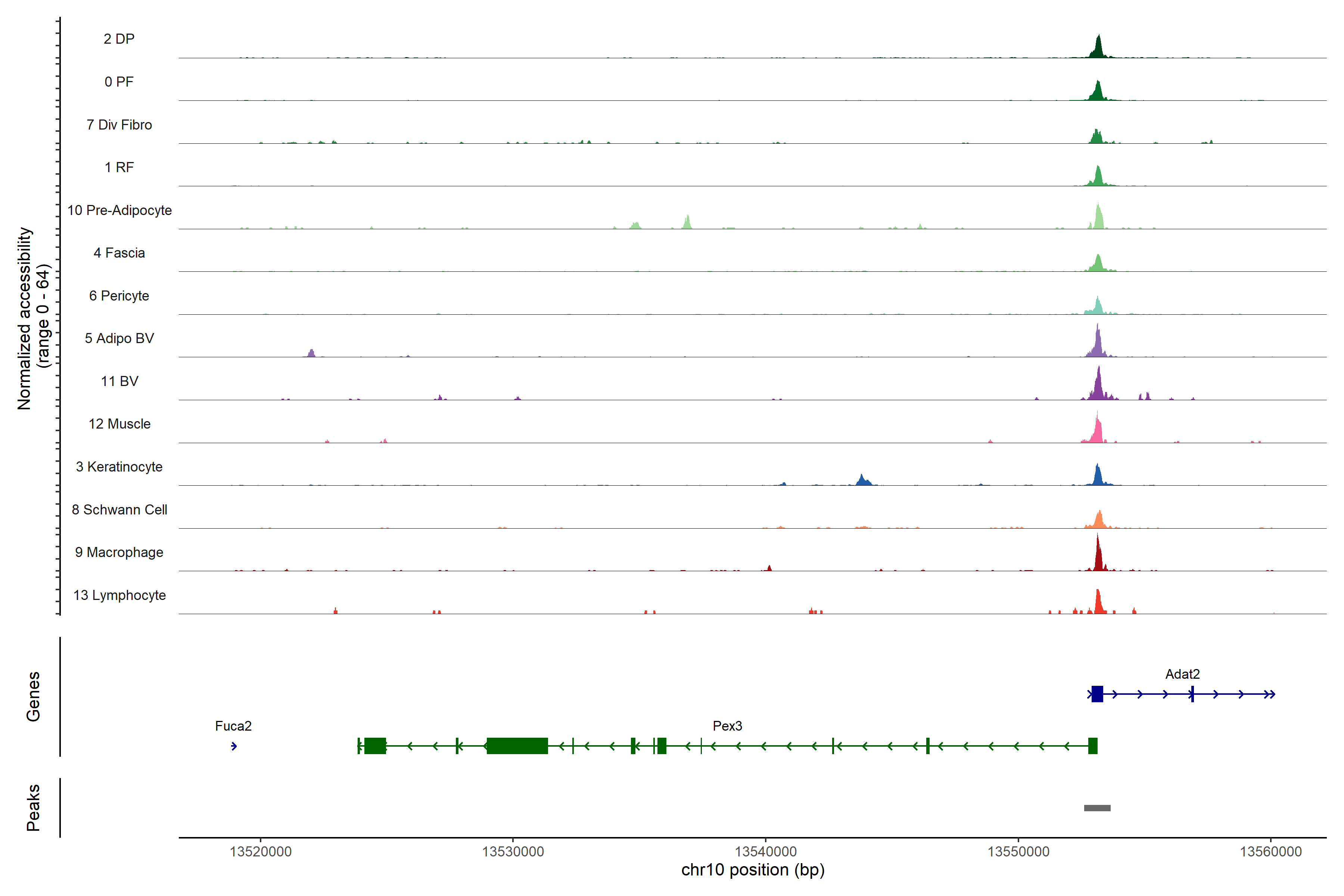The height and width of the screenshot is (896, 1344).
Task: Click the Adipo BV small purple left peak
Action: click(311, 353)
